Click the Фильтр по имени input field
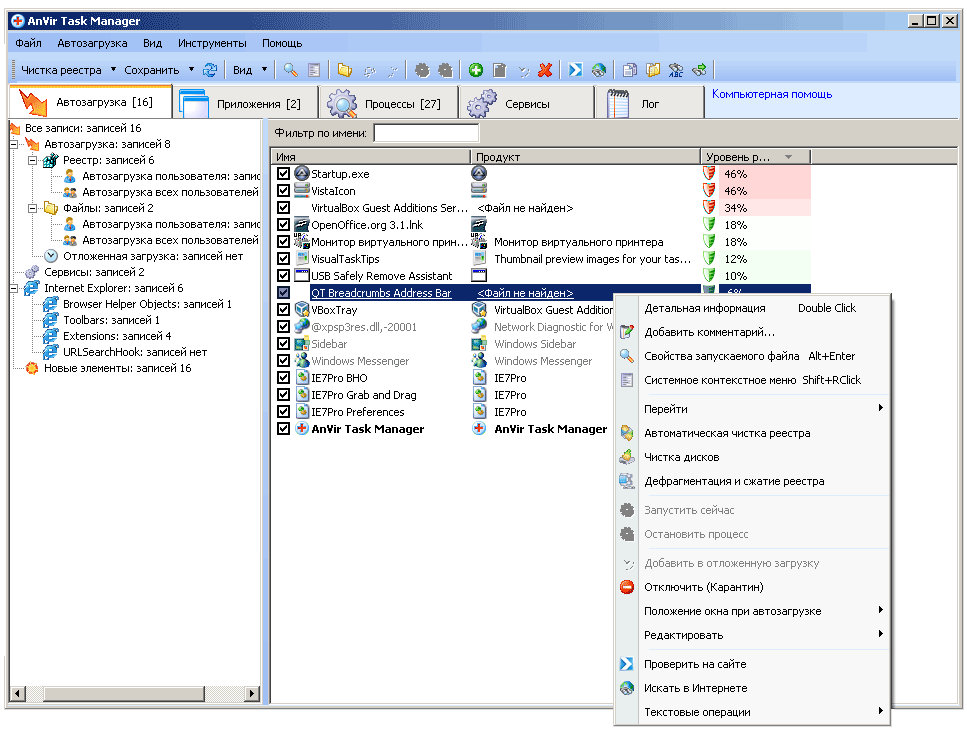Image resolution: width=967 pixels, height=734 pixels. click(x=426, y=133)
